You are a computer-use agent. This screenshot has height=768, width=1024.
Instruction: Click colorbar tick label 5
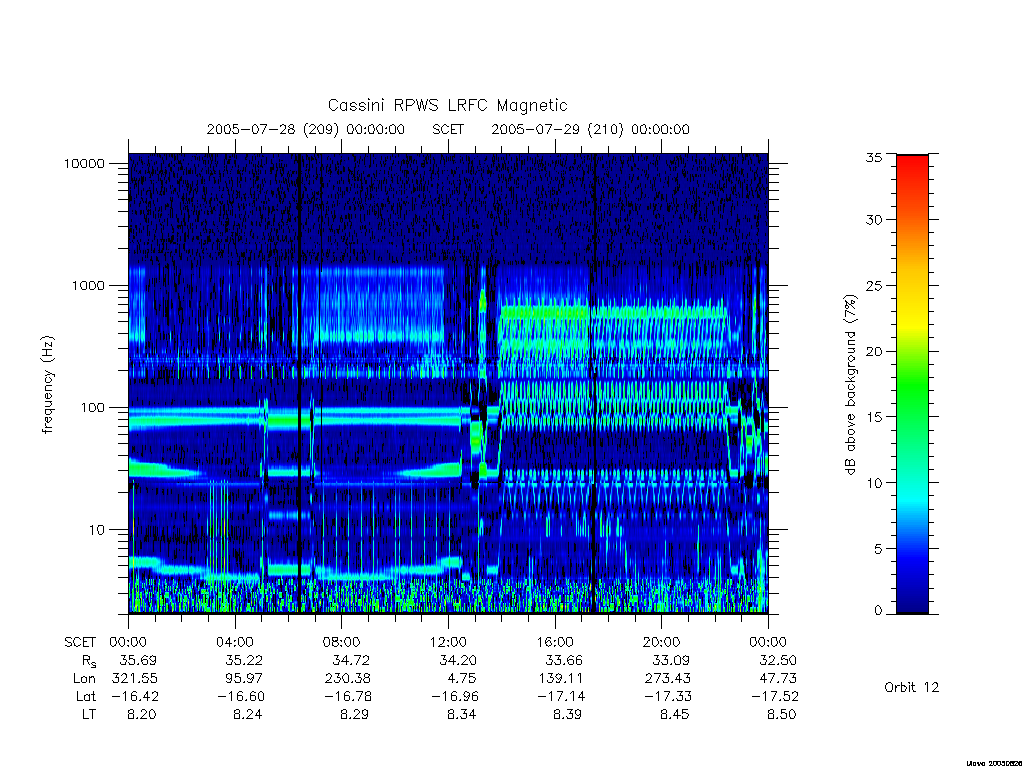878,549
